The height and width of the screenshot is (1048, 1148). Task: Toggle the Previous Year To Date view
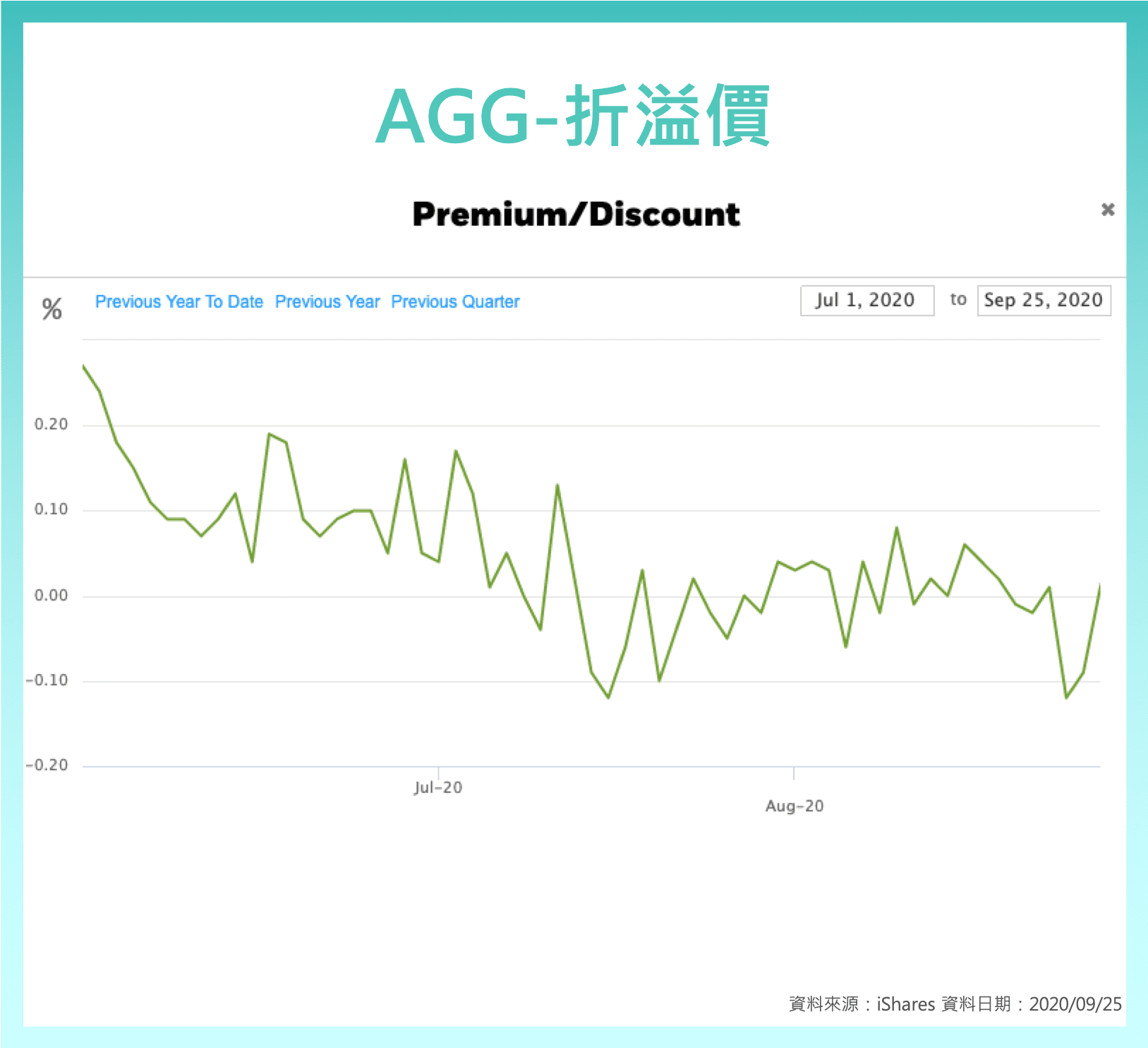(179, 301)
